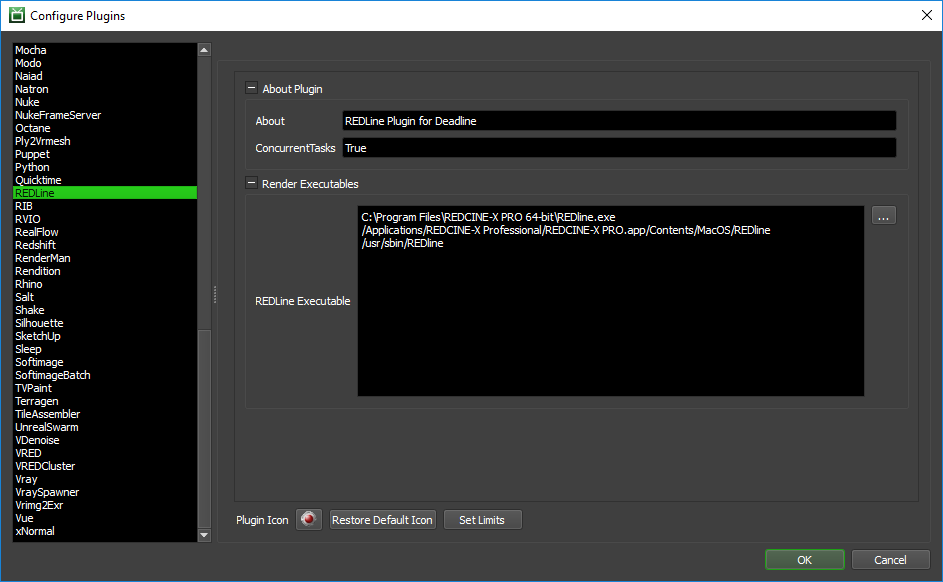943x582 pixels.
Task: Confirm with the OK button
Action: tap(805, 560)
